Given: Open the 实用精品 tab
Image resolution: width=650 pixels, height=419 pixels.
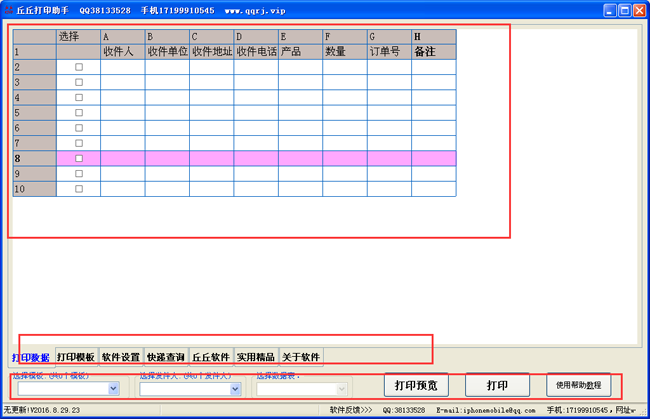Looking at the screenshot, I should [255, 357].
